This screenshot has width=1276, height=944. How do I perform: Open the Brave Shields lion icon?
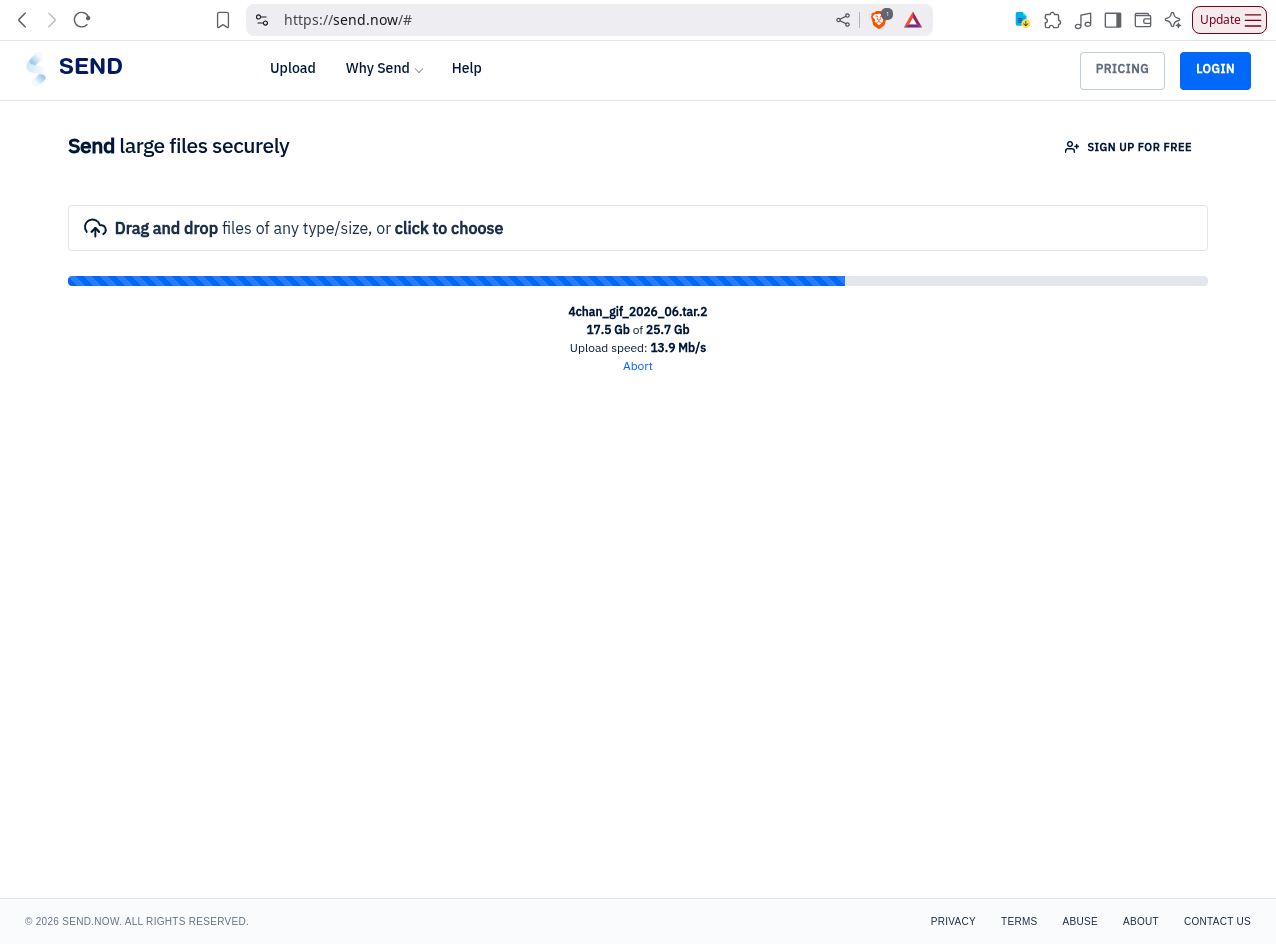[x=879, y=19]
